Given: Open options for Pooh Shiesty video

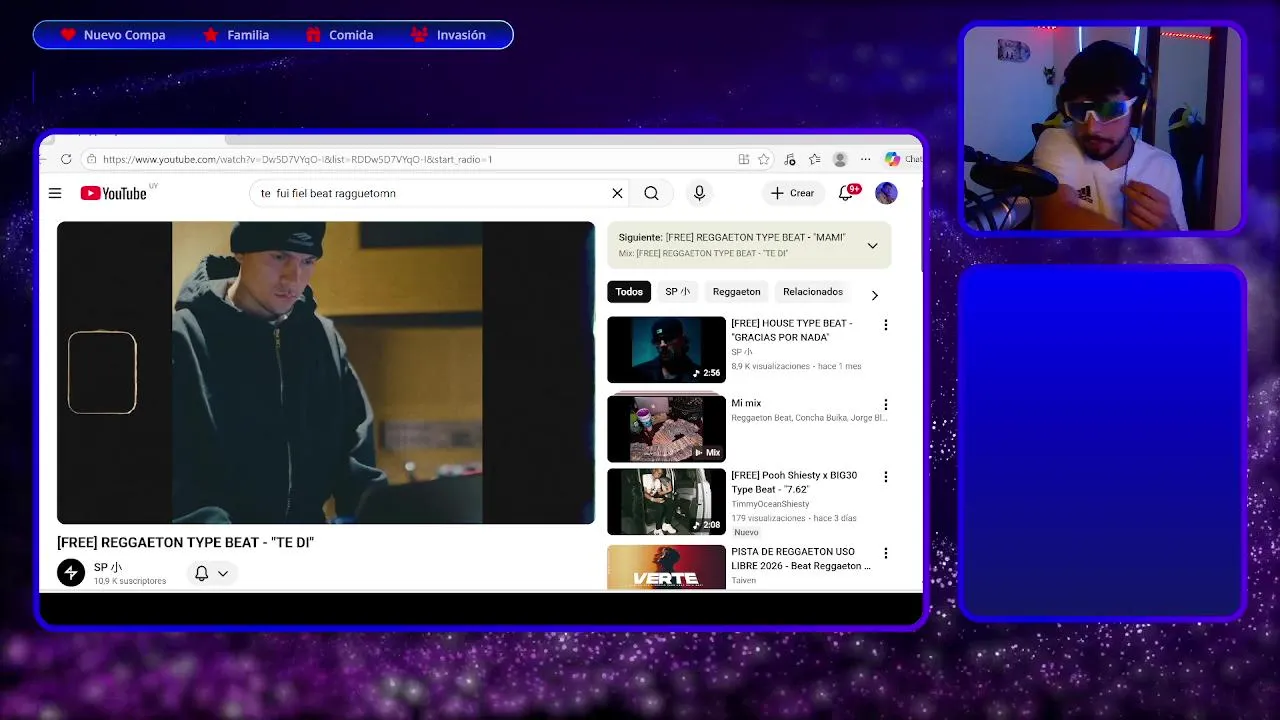Looking at the screenshot, I should click(x=885, y=477).
